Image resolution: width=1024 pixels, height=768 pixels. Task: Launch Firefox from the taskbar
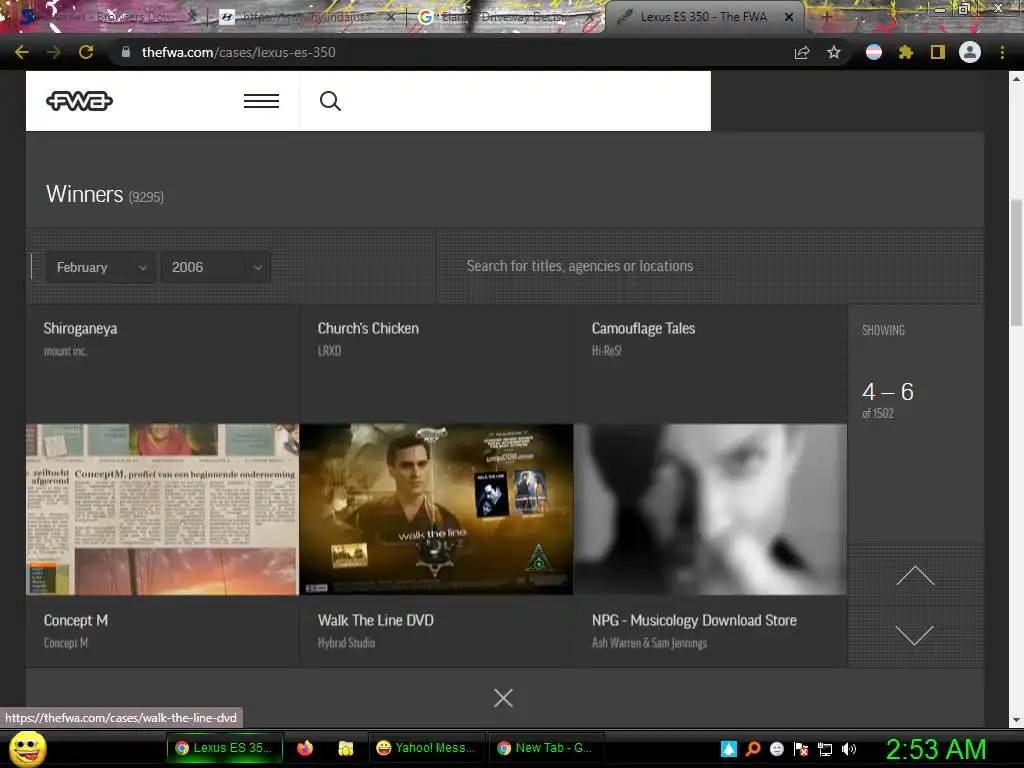[x=305, y=748]
